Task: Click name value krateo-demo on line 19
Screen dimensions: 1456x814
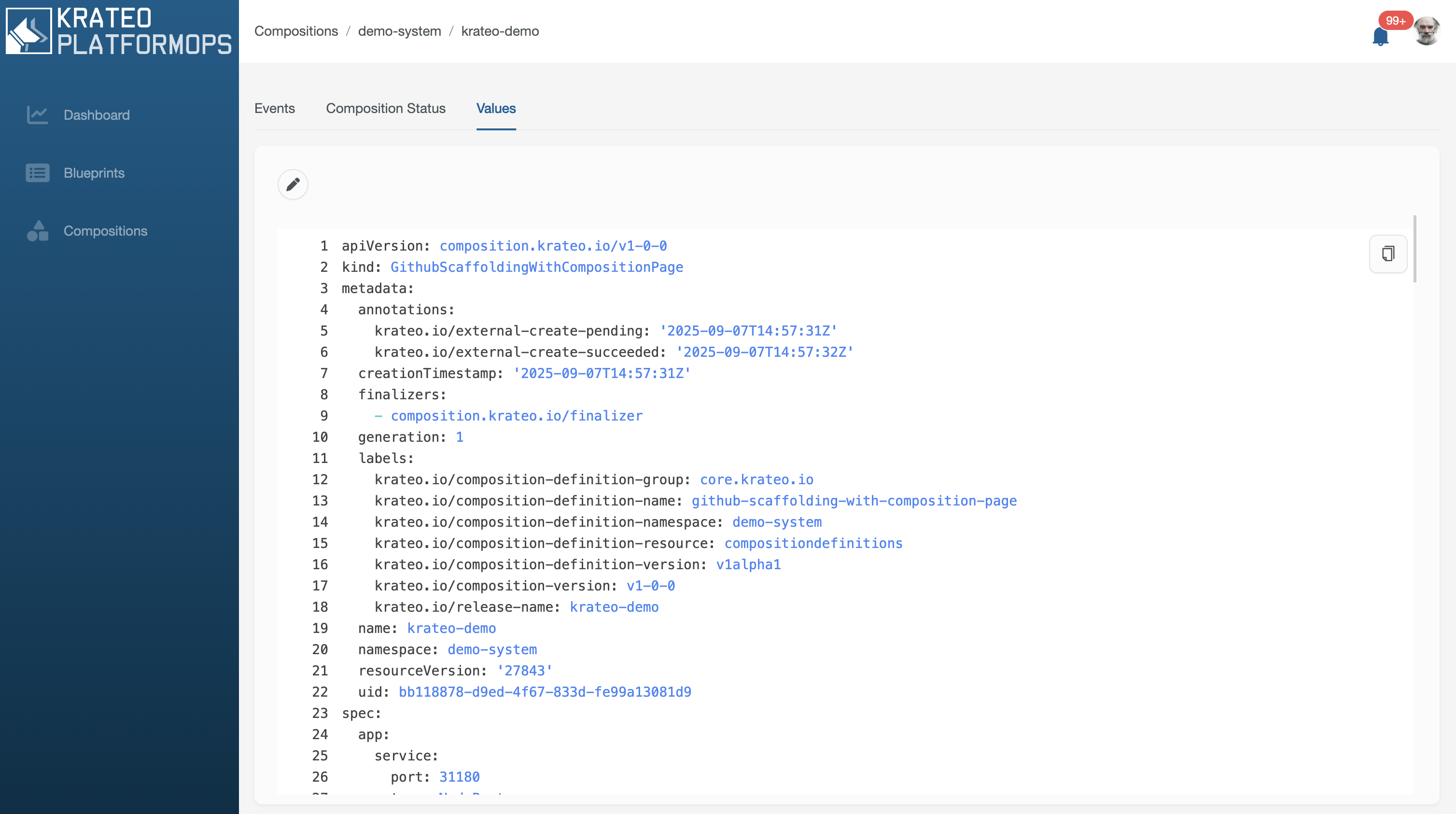Action: (451, 629)
